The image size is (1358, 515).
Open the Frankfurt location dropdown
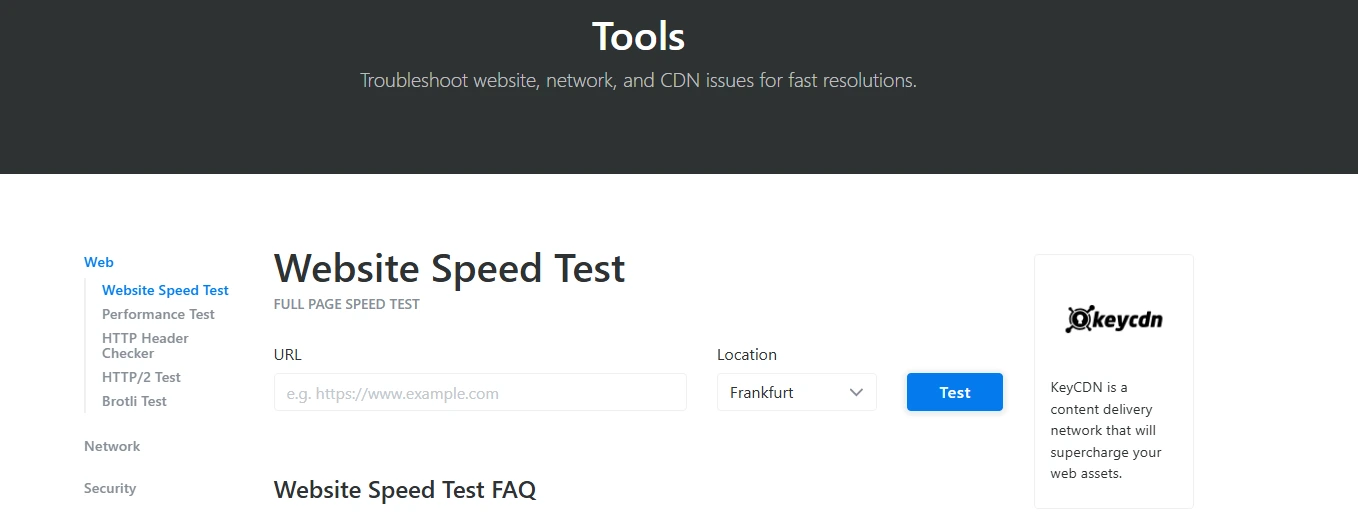tap(784, 393)
